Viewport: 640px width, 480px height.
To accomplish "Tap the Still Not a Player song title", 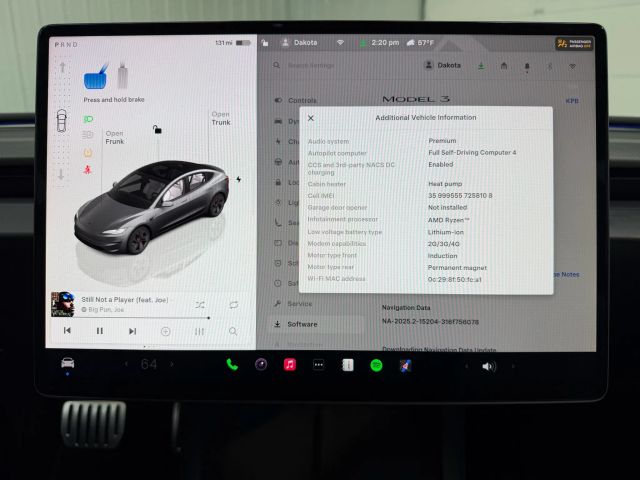I will coord(124,300).
